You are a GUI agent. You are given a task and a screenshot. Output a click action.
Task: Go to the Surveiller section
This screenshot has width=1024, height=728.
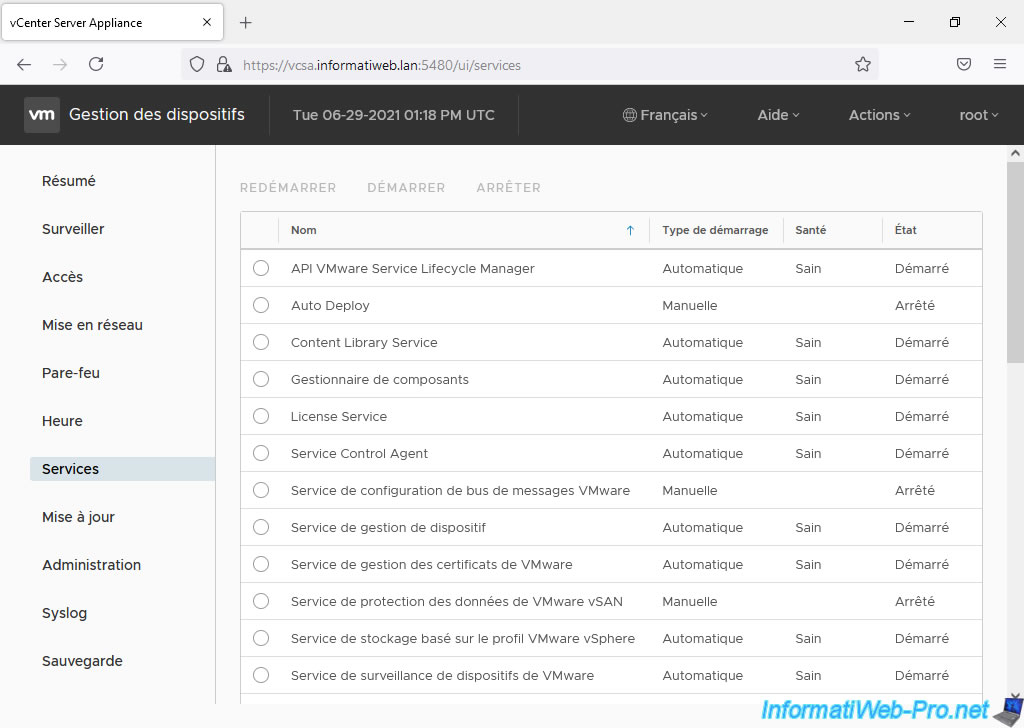coord(73,229)
